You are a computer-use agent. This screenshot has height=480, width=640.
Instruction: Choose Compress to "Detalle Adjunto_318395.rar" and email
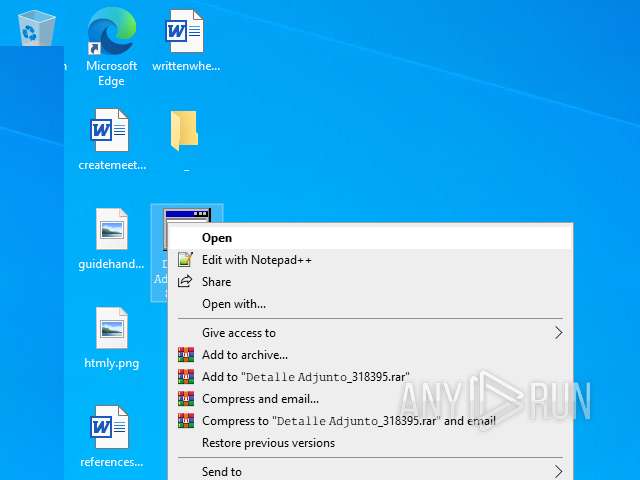pos(370,421)
